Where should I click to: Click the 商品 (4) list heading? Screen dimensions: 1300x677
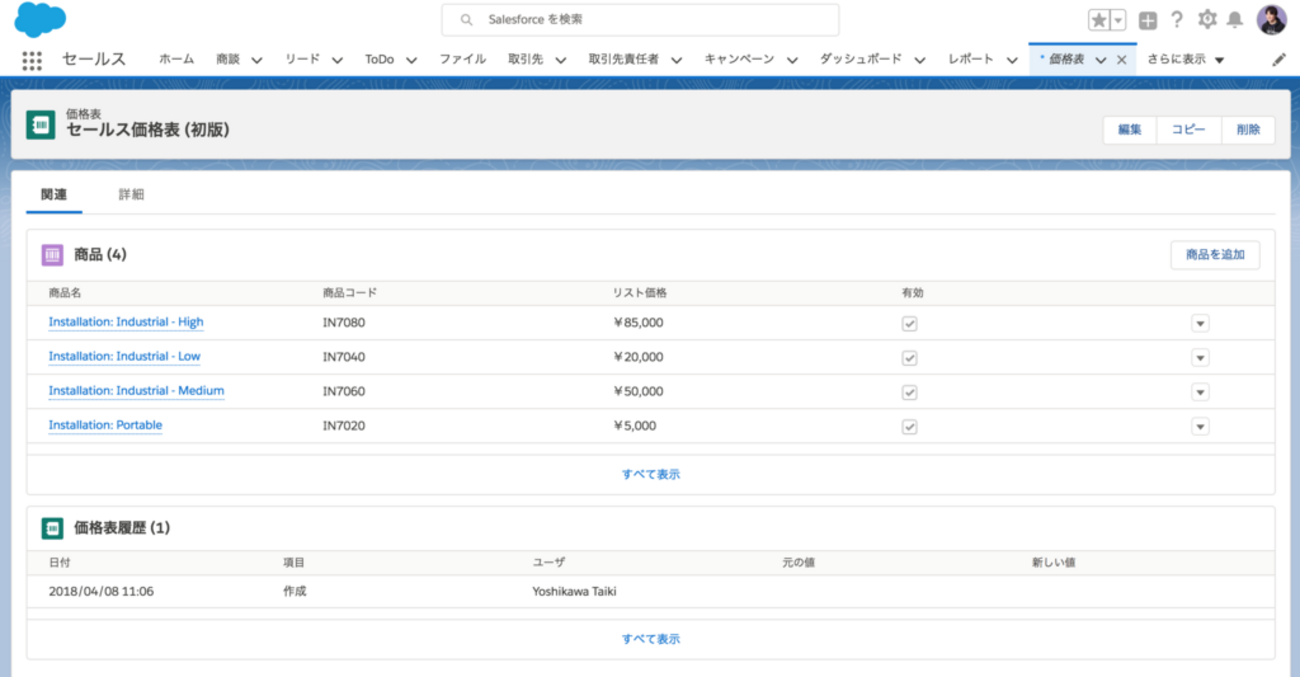(100, 255)
